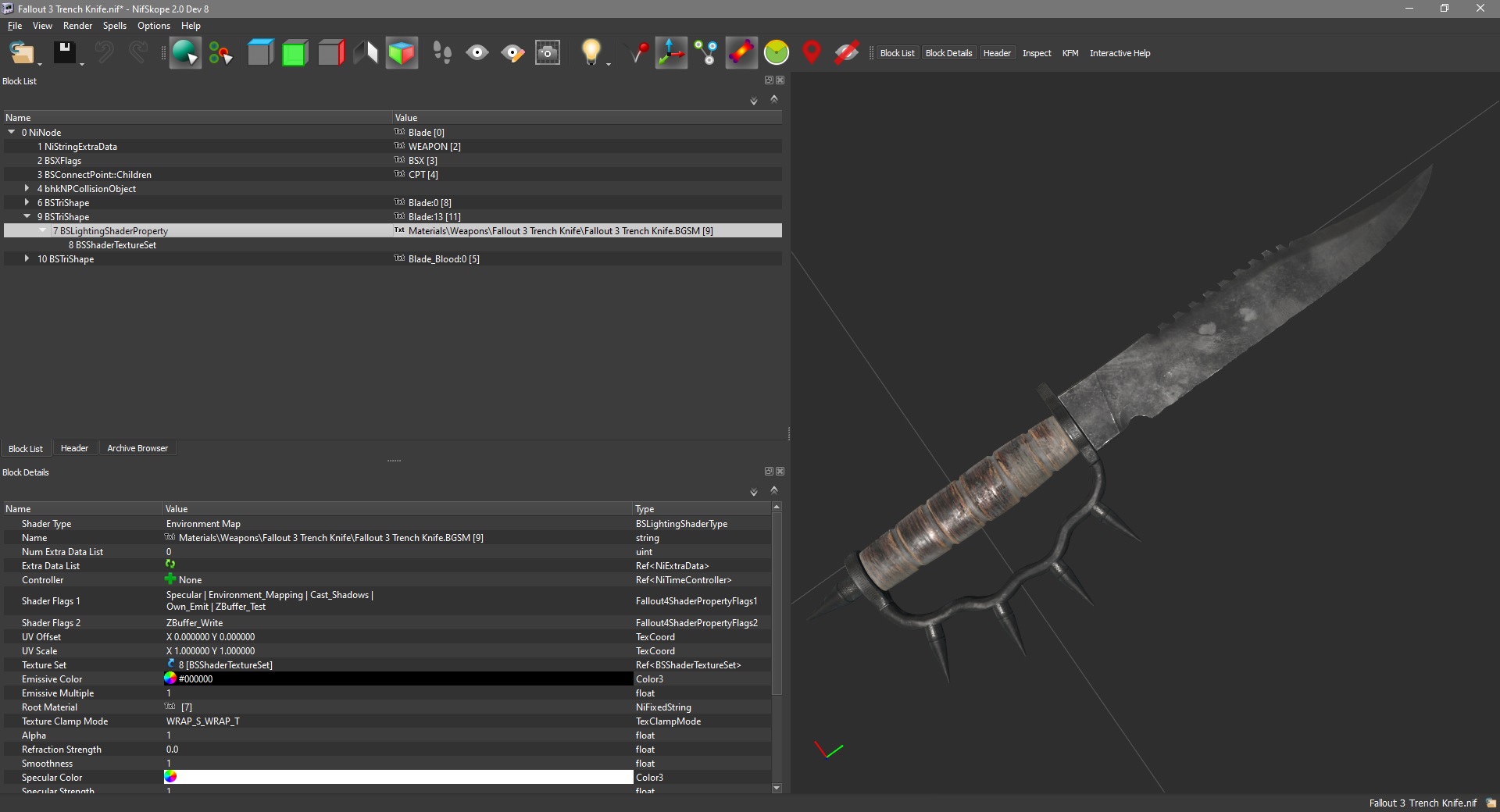The width and height of the screenshot is (1500, 812).
Task: Click the Interactive Help button
Action: pyautogui.click(x=1120, y=53)
